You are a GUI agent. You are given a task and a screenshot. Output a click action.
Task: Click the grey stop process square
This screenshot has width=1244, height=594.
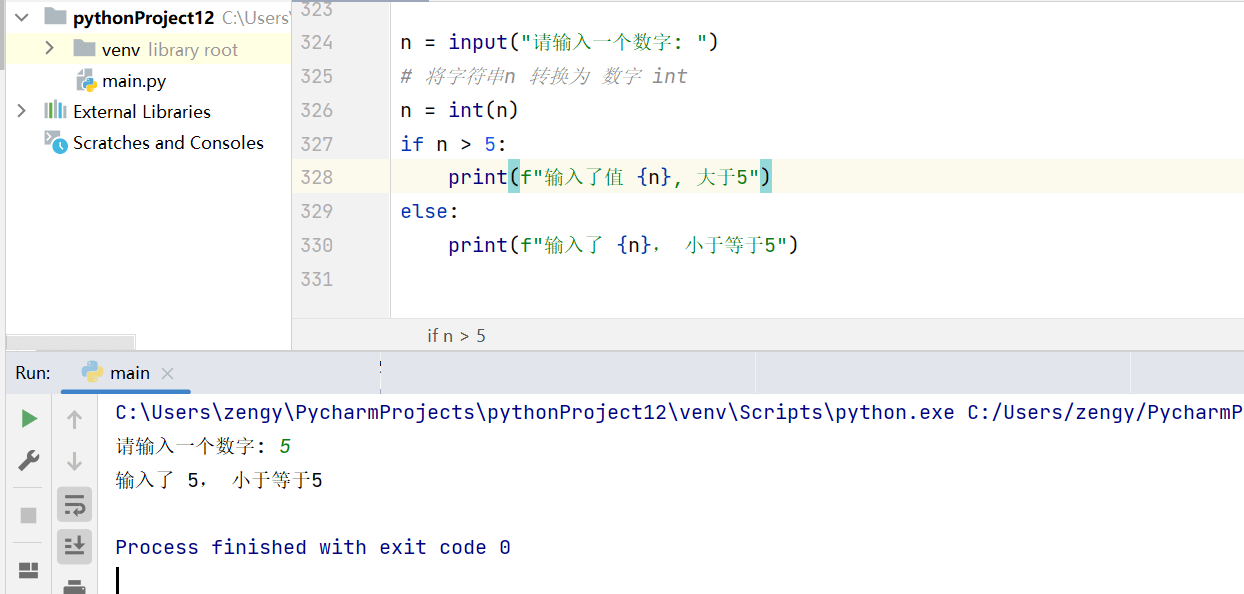tap(29, 515)
